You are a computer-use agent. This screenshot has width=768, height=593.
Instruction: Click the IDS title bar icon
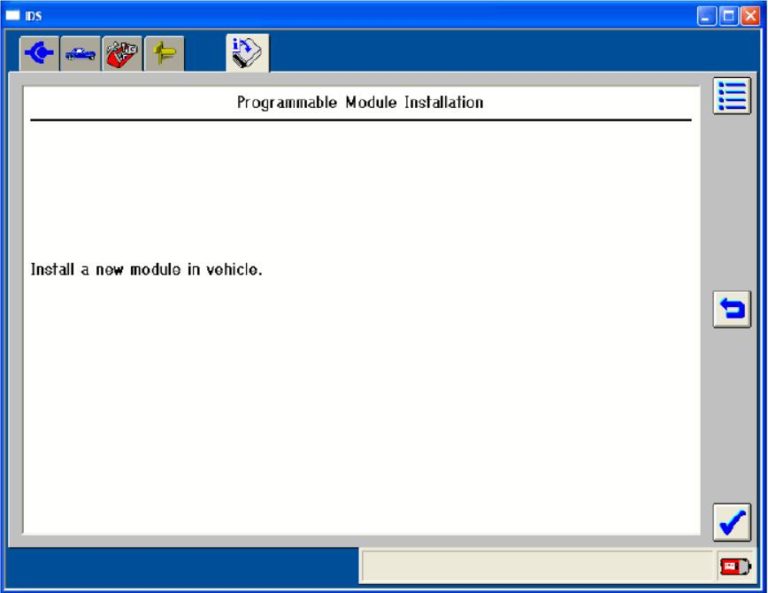coord(12,15)
